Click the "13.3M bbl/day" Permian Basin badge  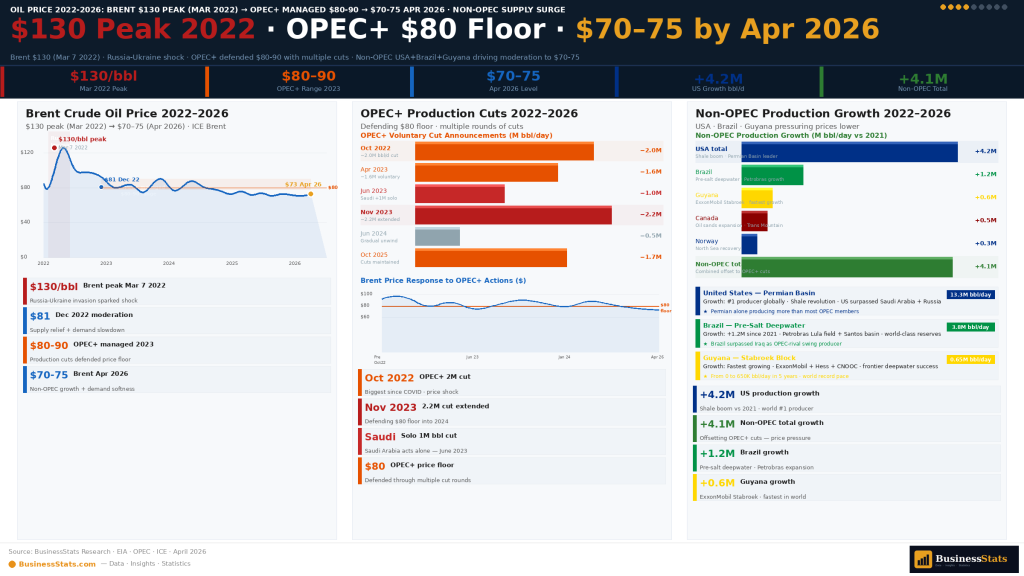[x=970, y=295]
